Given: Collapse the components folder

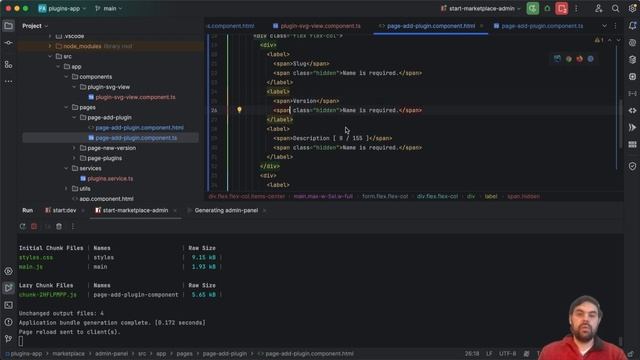Looking at the screenshot, I should pos(66,77).
